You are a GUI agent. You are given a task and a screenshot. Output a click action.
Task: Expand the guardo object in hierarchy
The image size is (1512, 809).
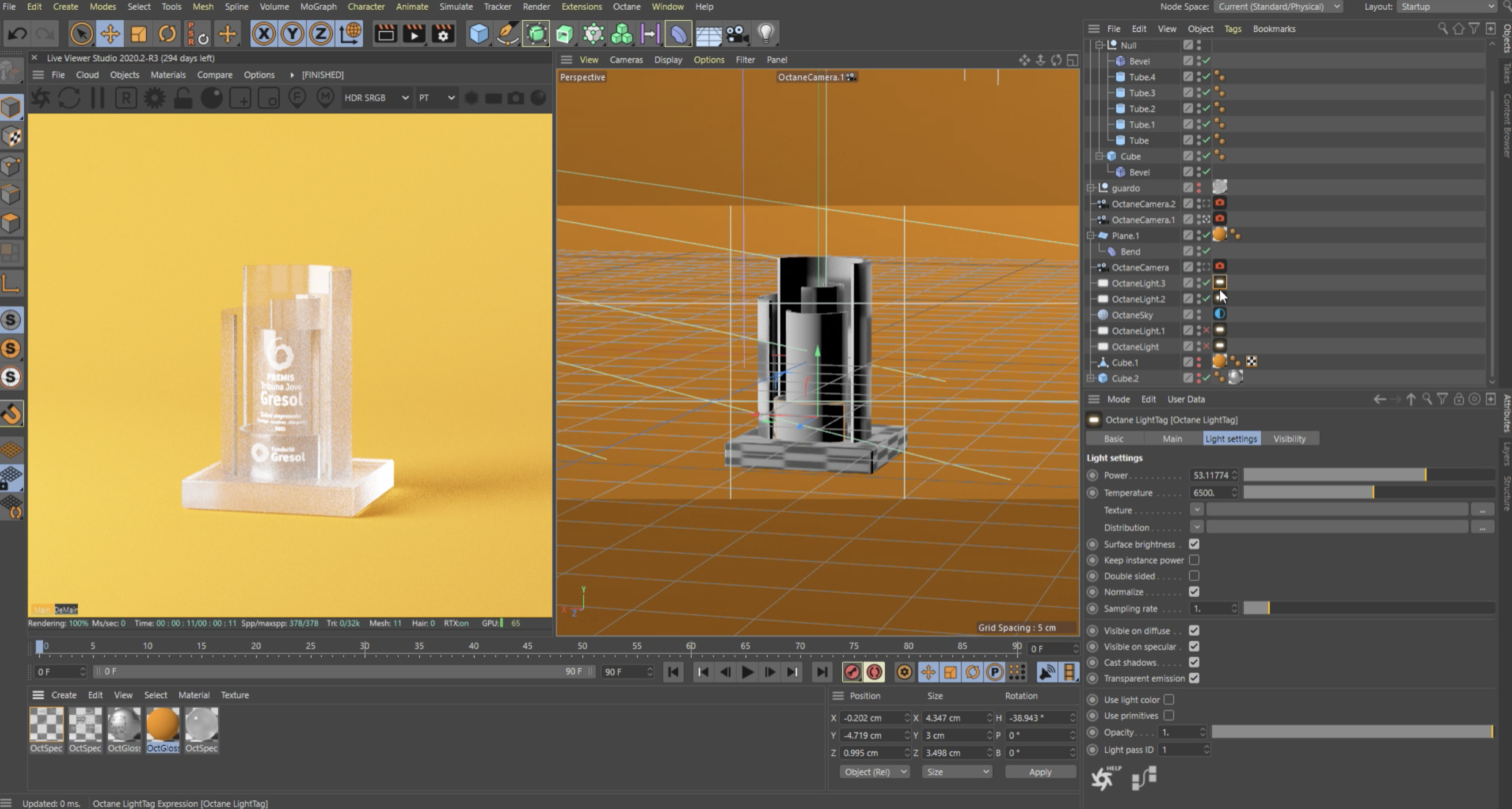pos(1091,188)
